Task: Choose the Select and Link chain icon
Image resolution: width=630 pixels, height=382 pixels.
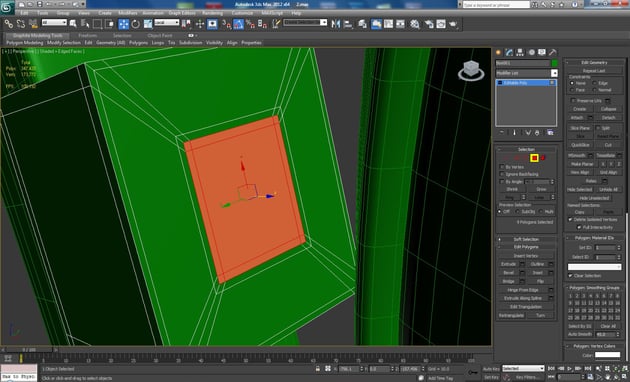Action: pyautogui.click(x=8, y=24)
